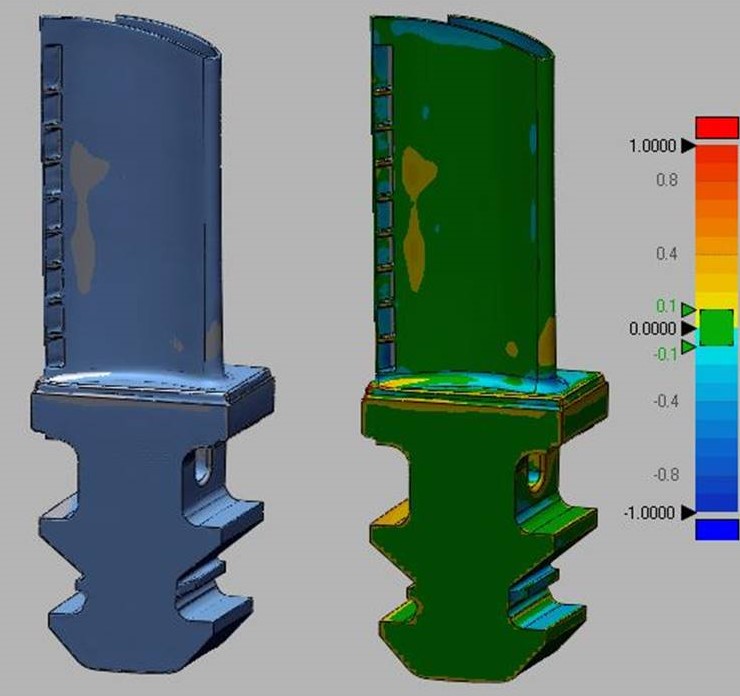
Task: Click the black marker at 1.0000
Action: pyautogui.click(x=688, y=146)
